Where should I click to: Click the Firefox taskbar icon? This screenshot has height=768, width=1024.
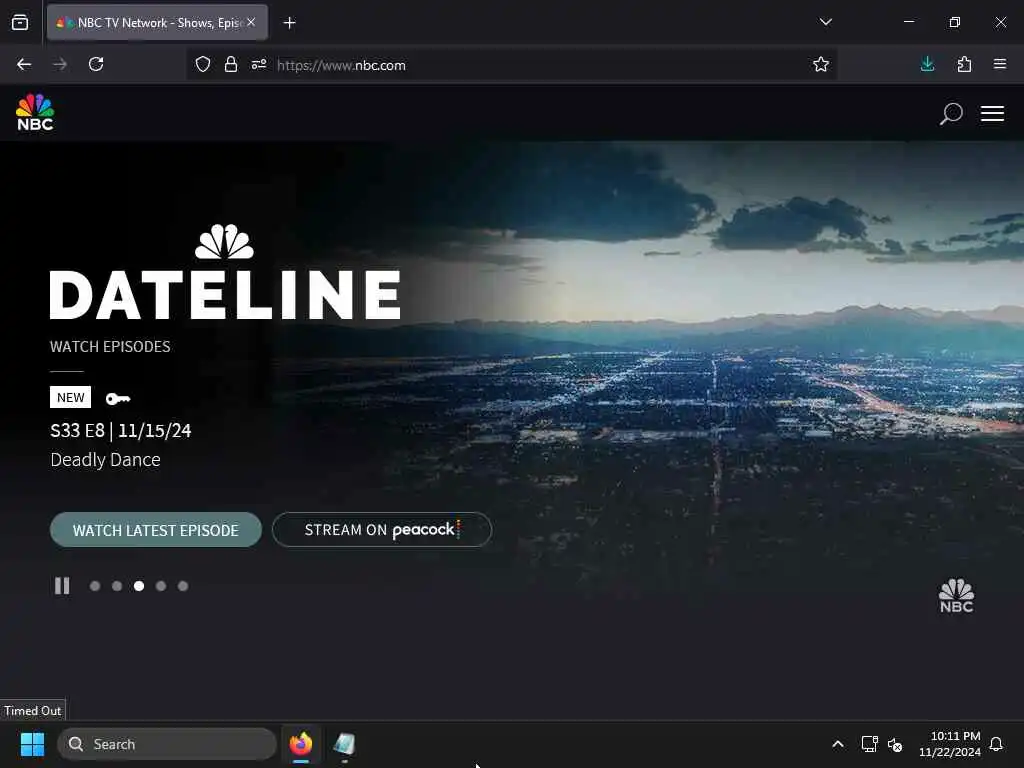click(301, 744)
